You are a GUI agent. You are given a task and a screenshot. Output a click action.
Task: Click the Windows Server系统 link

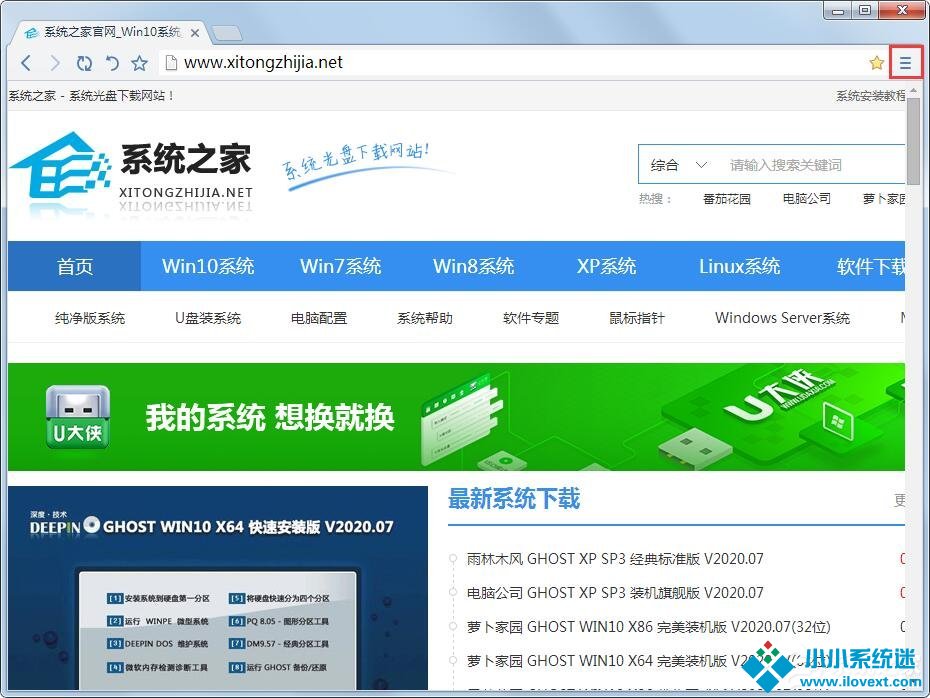pos(782,318)
